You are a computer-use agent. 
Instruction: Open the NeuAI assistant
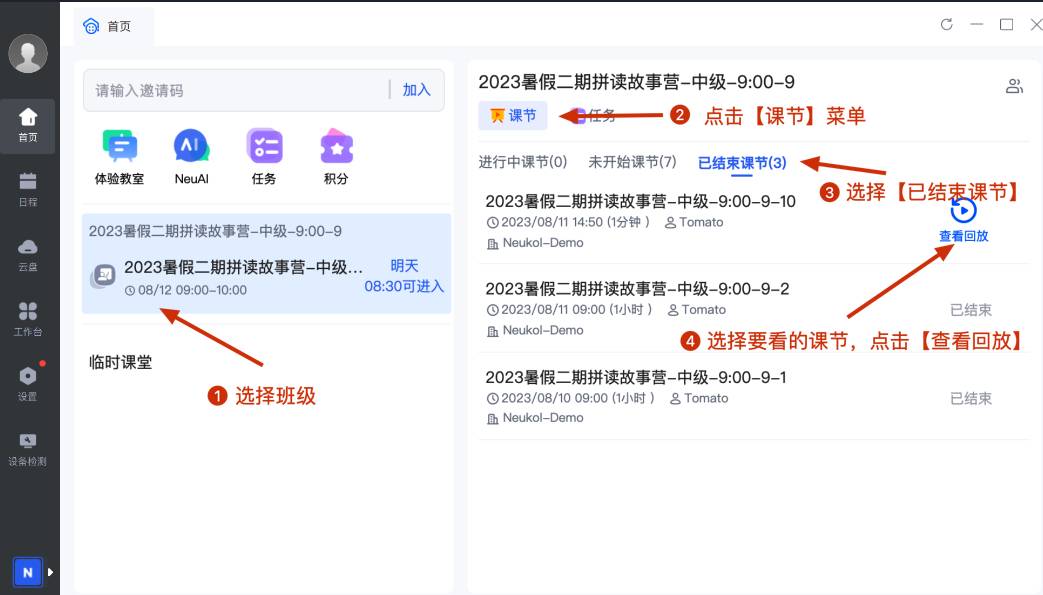coord(192,157)
